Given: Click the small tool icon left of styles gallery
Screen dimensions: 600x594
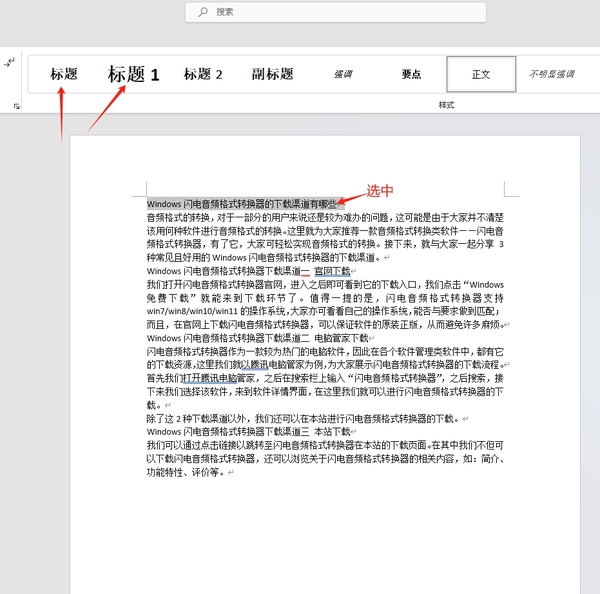Looking at the screenshot, I should [10, 62].
